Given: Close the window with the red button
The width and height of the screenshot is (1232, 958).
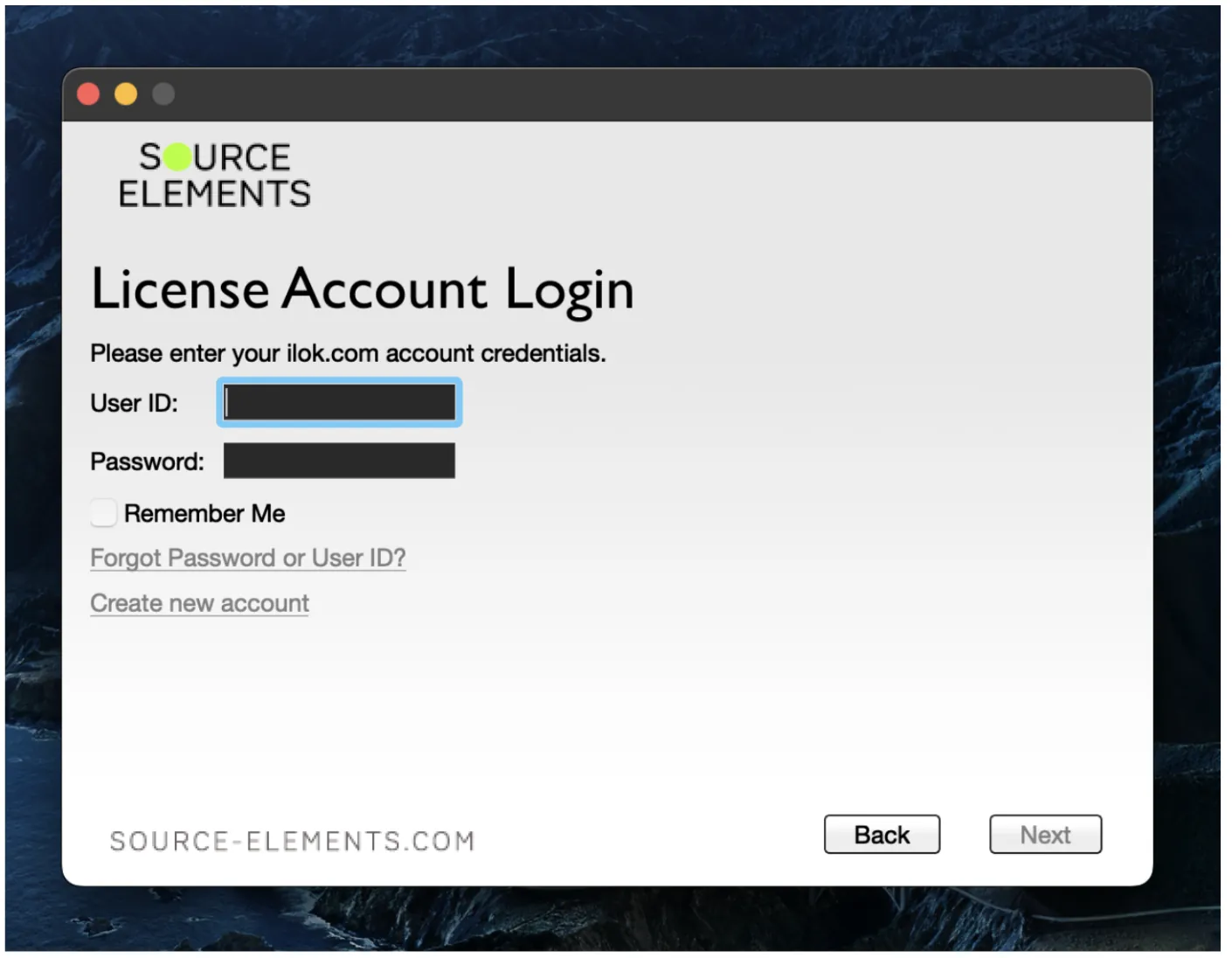Looking at the screenshot, I should tap(88, 94).
